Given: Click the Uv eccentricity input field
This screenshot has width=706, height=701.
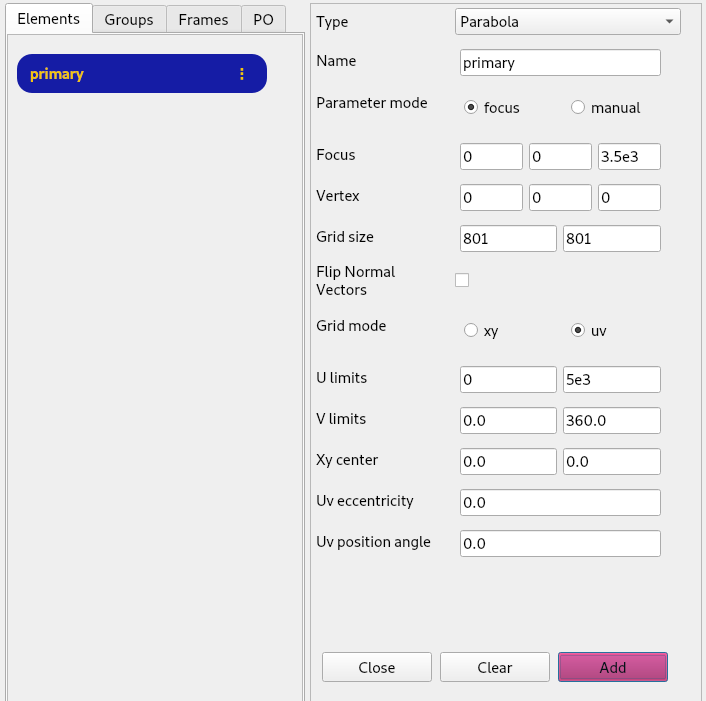Looking at the screenshot, I should point(560,502).
